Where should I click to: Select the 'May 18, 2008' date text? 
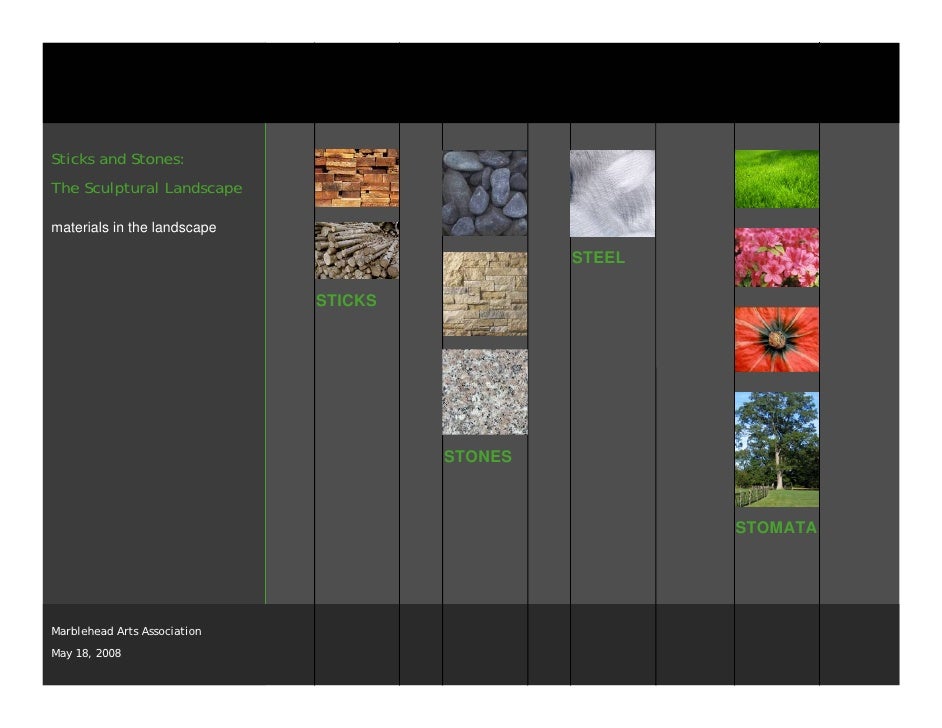[x=86, y=653]
